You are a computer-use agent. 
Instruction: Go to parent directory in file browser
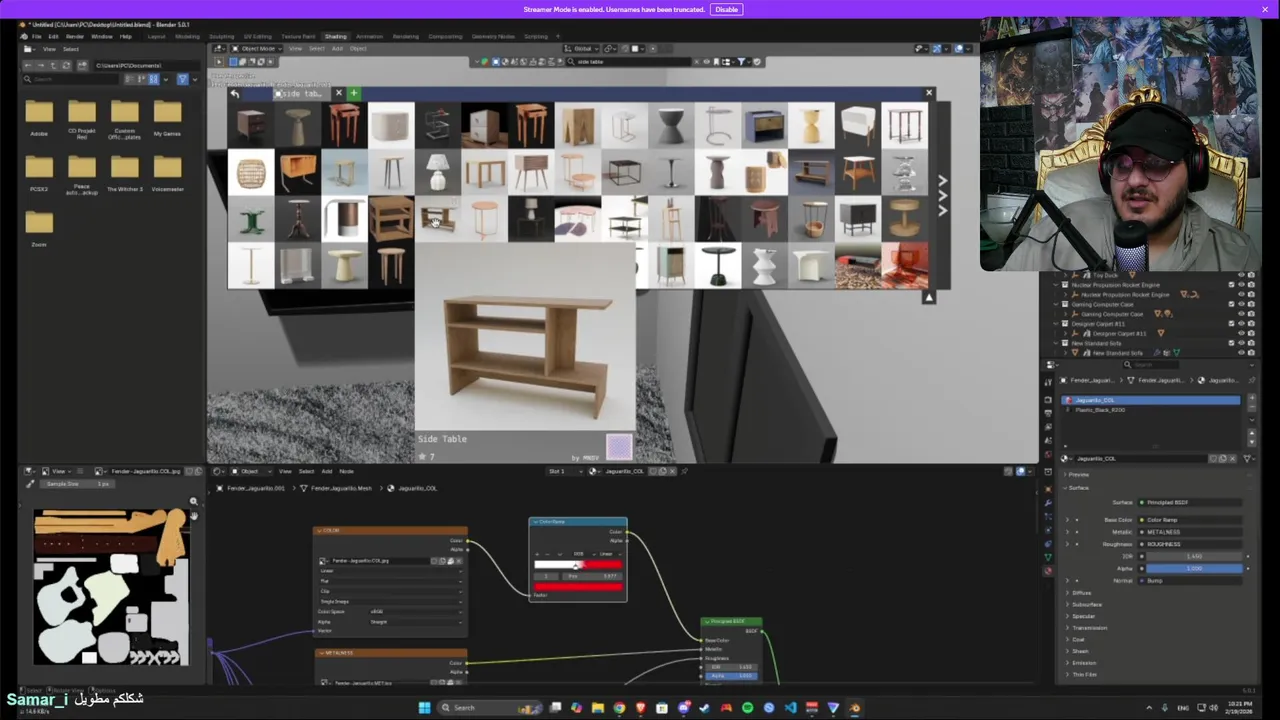55,65
